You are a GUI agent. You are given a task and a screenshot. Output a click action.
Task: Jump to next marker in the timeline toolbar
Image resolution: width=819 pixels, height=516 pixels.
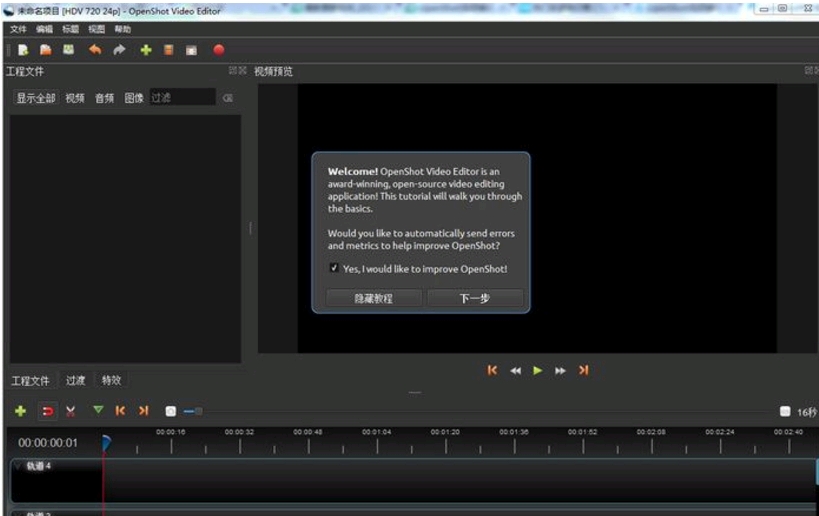(x=144, y=411)
